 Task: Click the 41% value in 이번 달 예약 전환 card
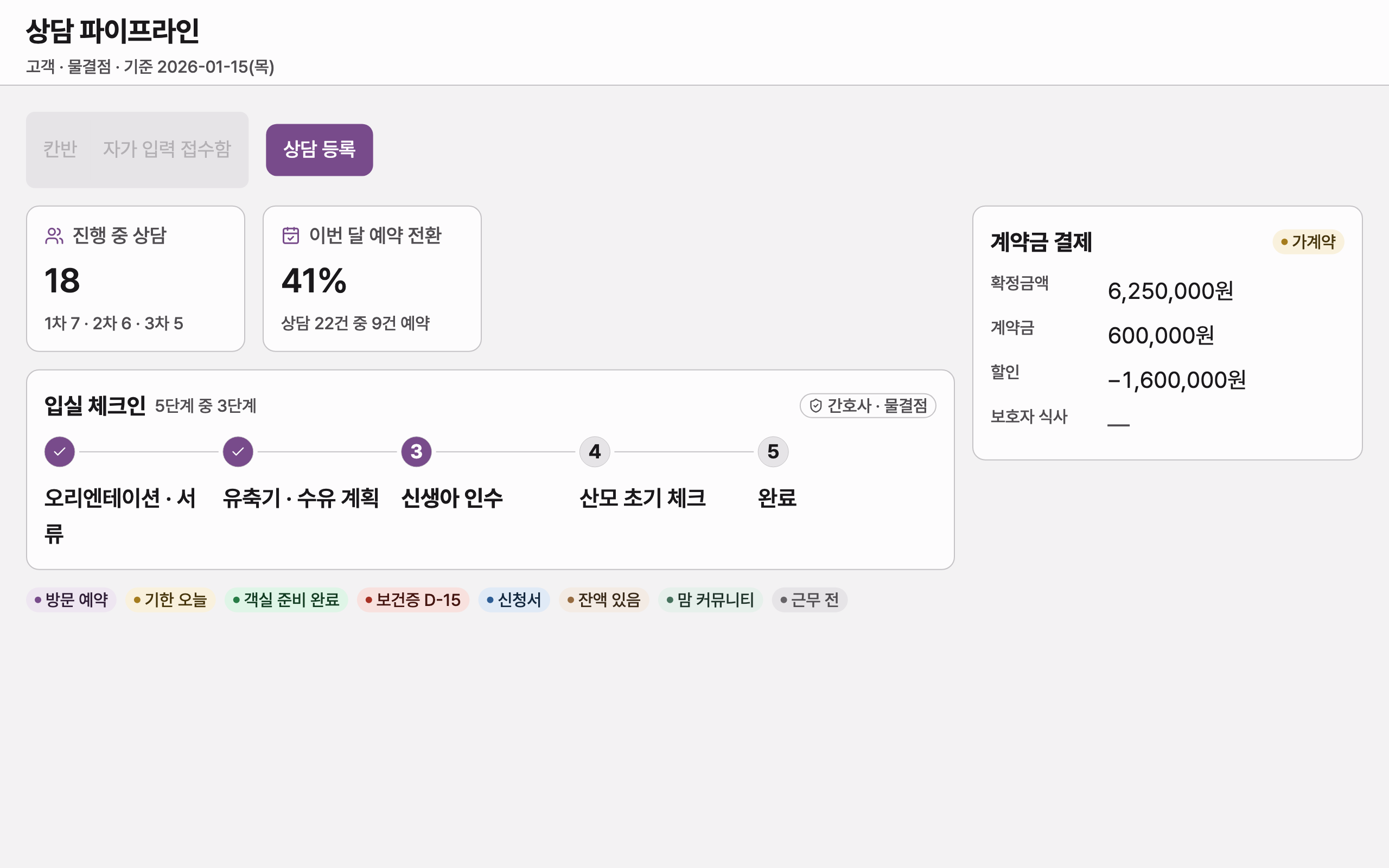click(x=314, y=280)
